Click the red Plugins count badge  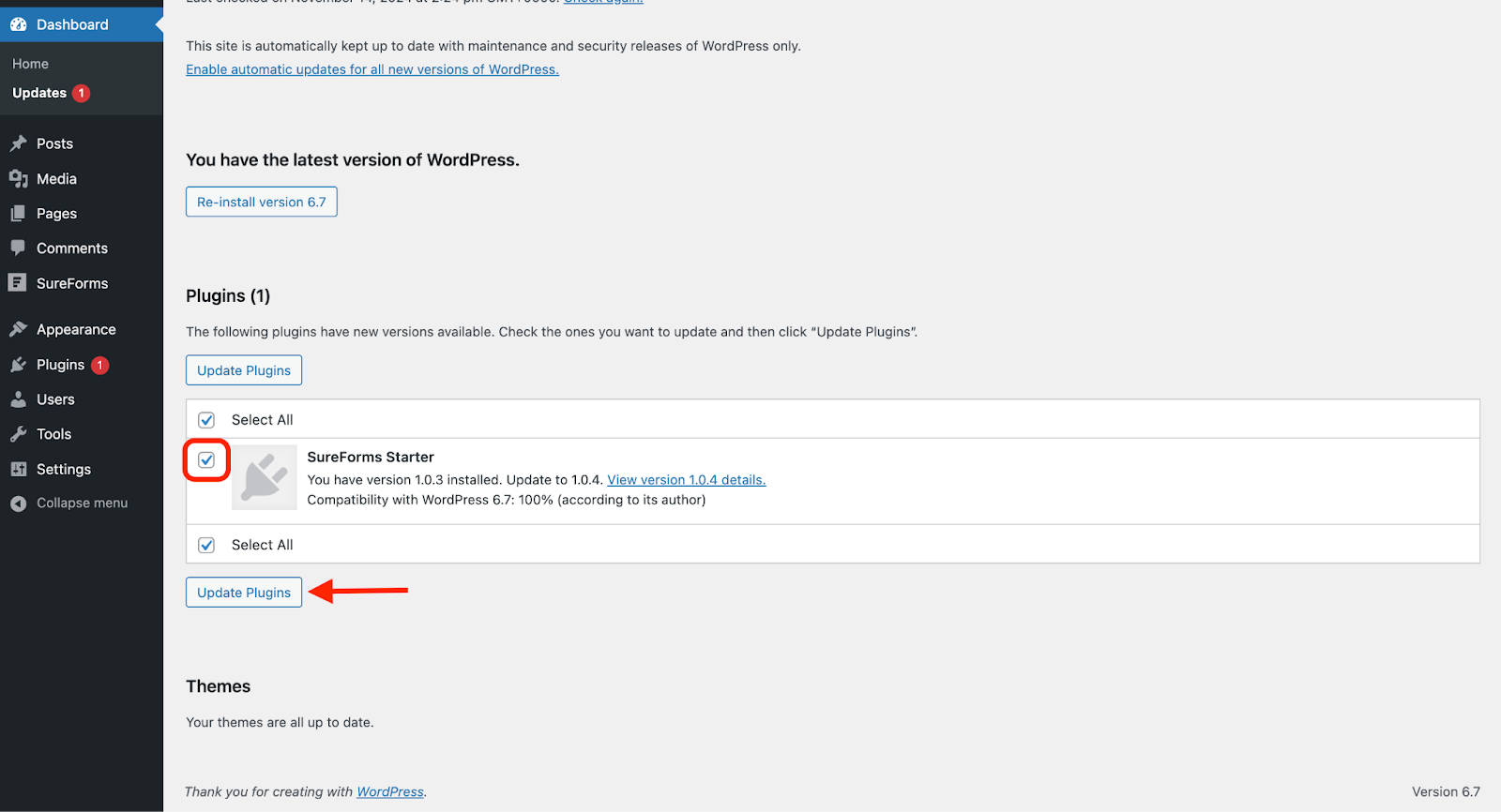tap(99, 365)
